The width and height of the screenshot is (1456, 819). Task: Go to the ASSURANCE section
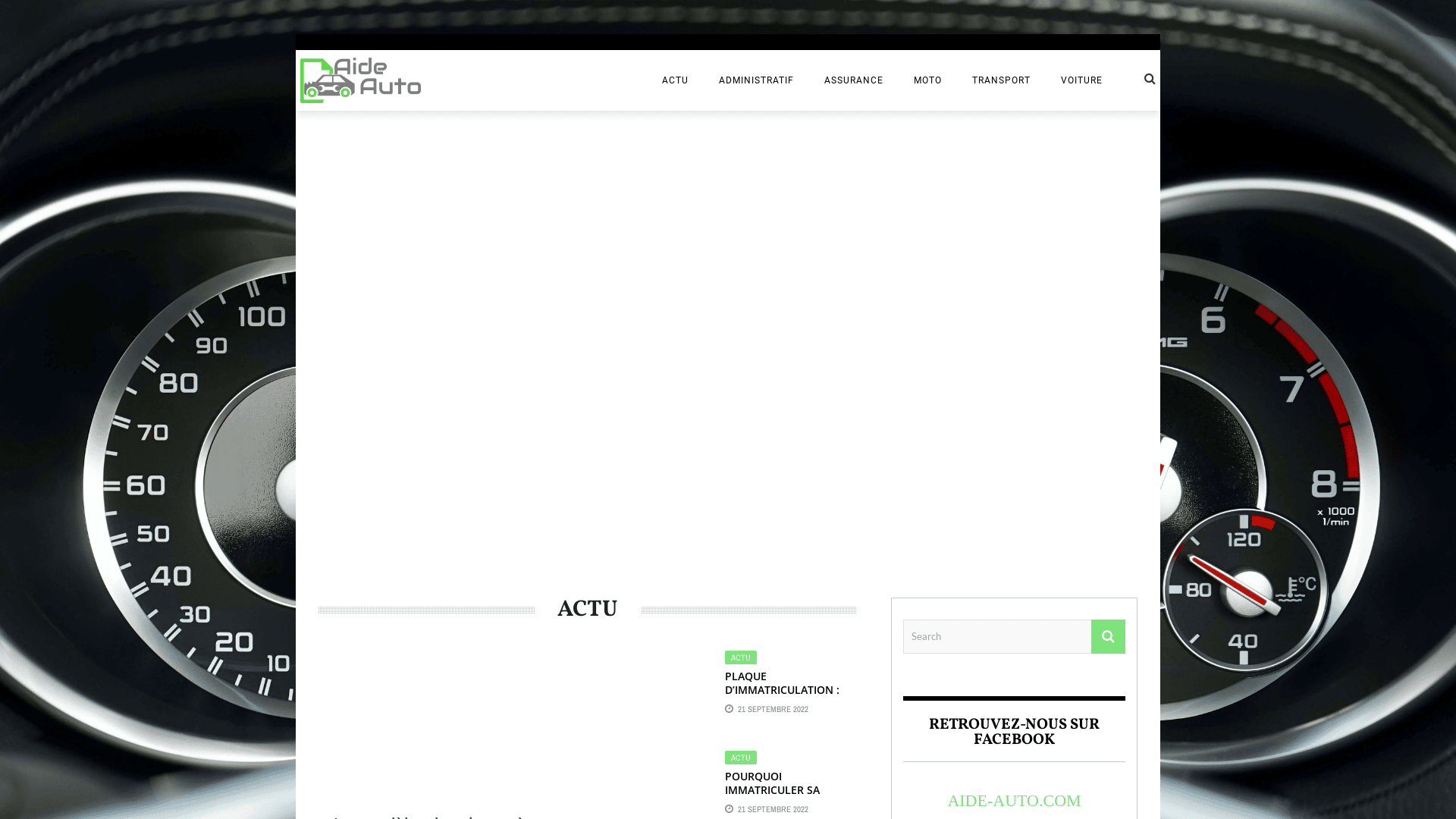(853, 80)
